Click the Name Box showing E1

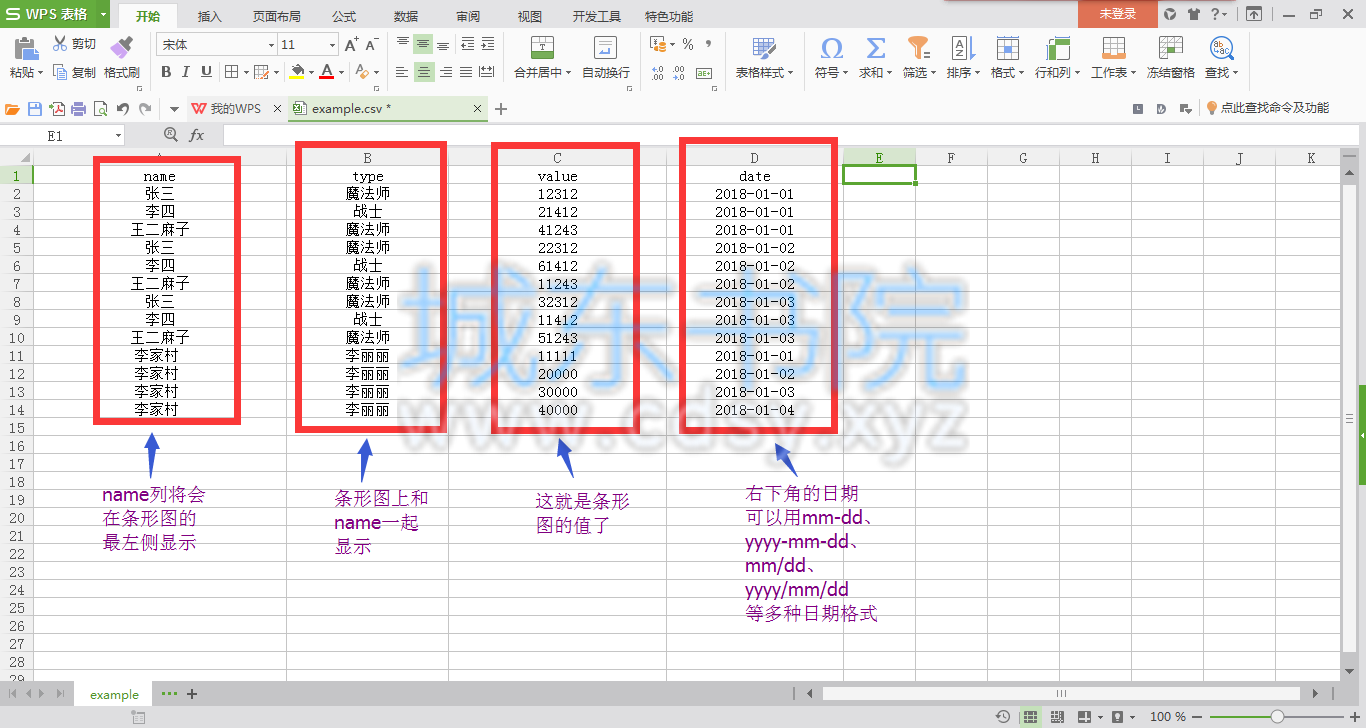coord(55,135)
